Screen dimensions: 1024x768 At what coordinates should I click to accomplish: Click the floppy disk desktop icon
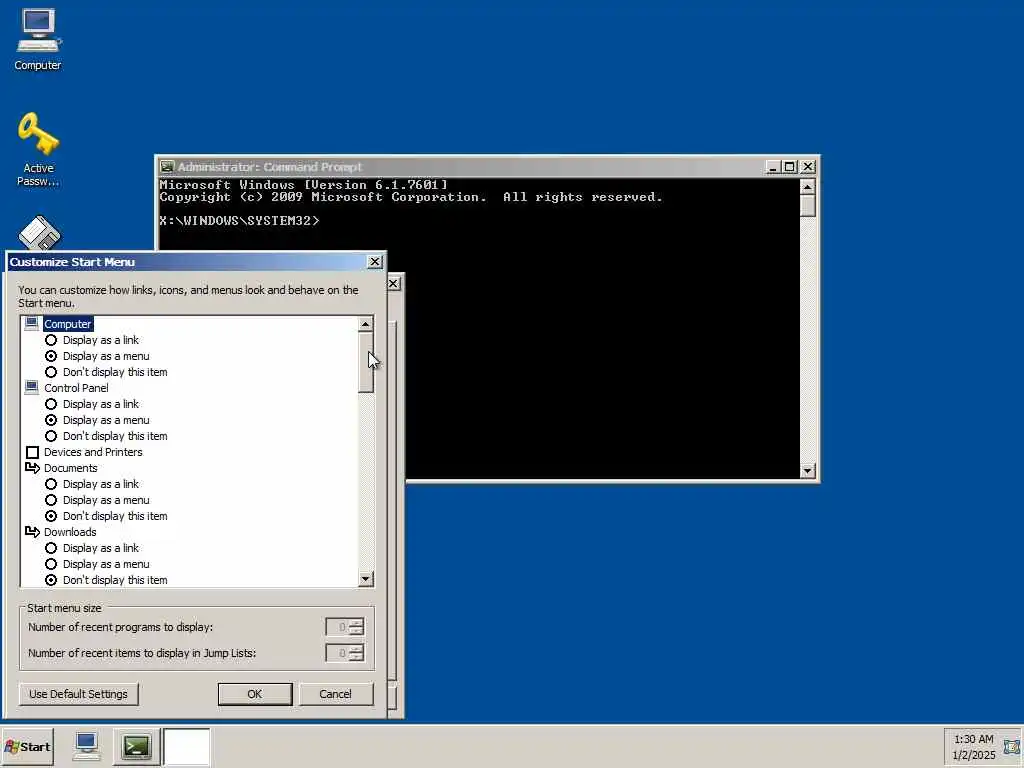point(39,232)
